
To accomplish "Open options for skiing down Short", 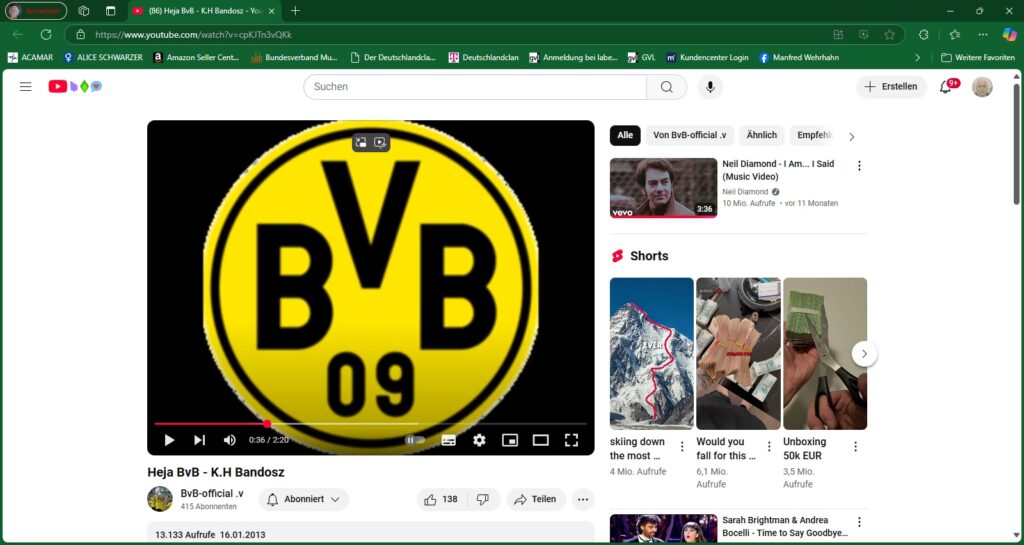I will pos(682,446).
